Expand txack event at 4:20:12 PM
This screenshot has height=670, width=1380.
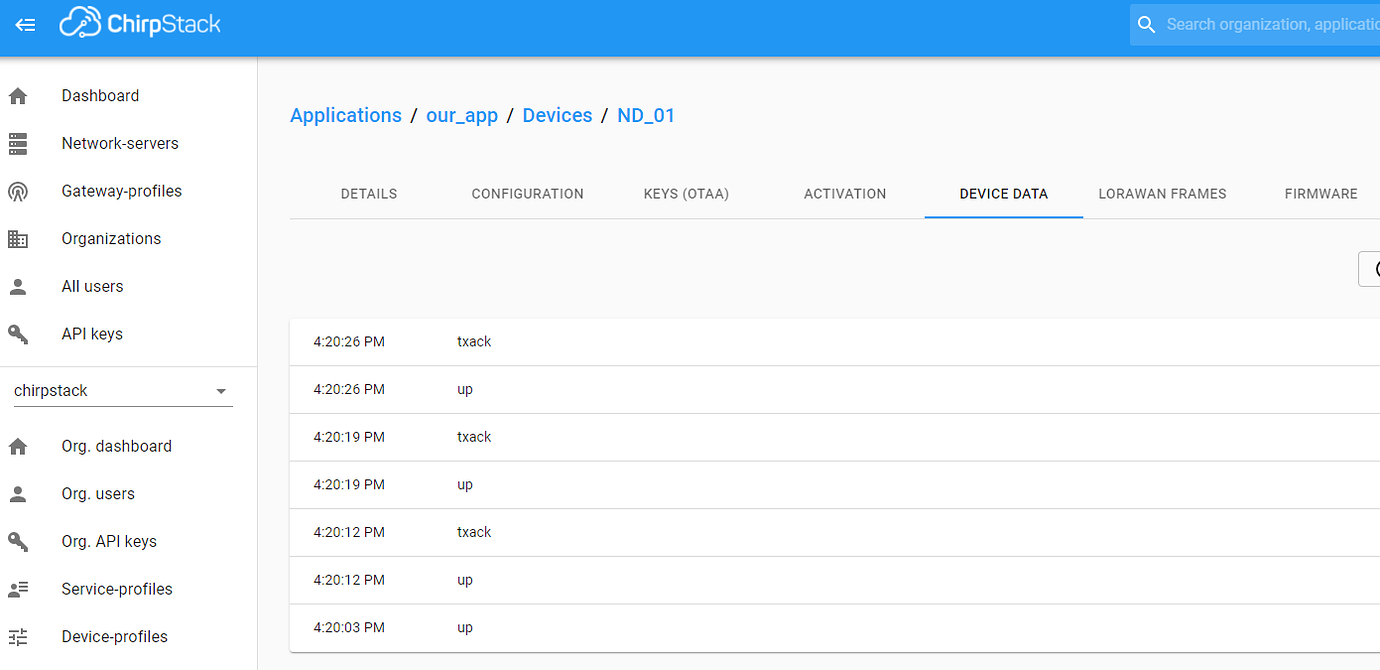(835, 533)
